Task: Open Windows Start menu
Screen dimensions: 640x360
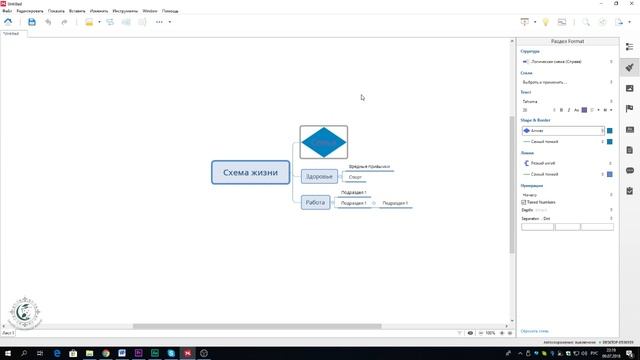Action: click(x=8, y=353)
